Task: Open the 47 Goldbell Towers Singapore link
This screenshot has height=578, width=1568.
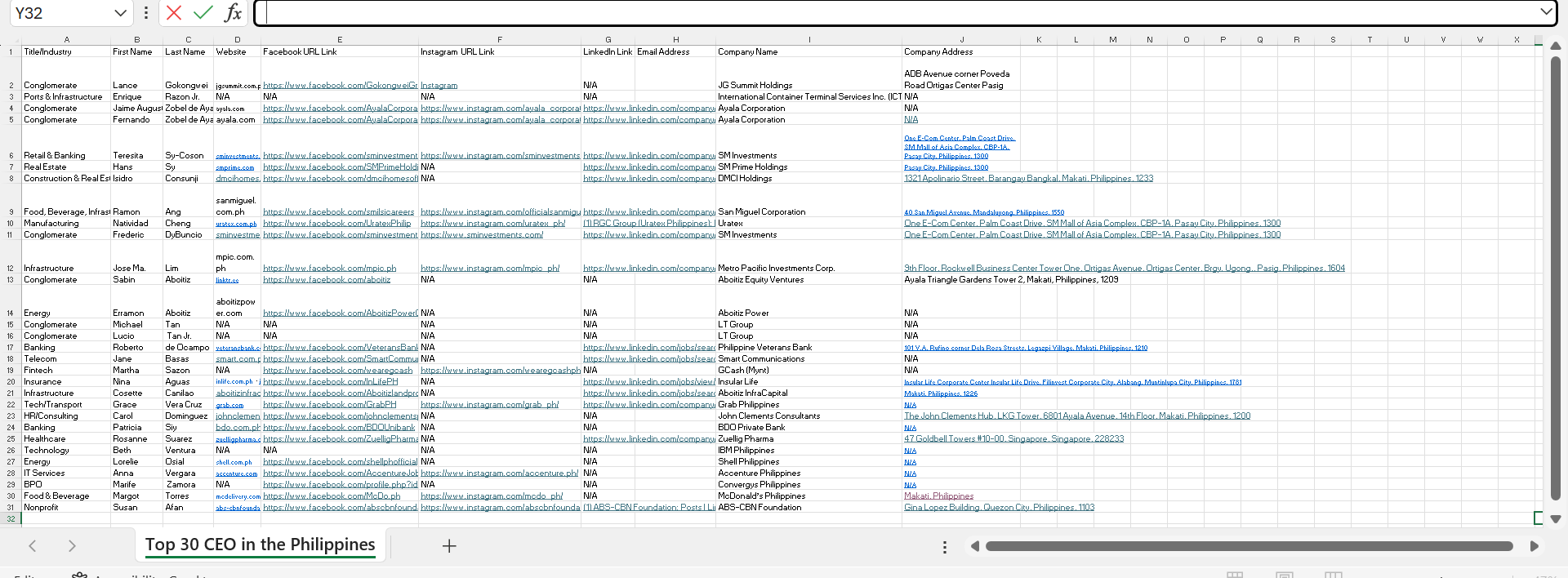Action: (x=1013, y=438)
